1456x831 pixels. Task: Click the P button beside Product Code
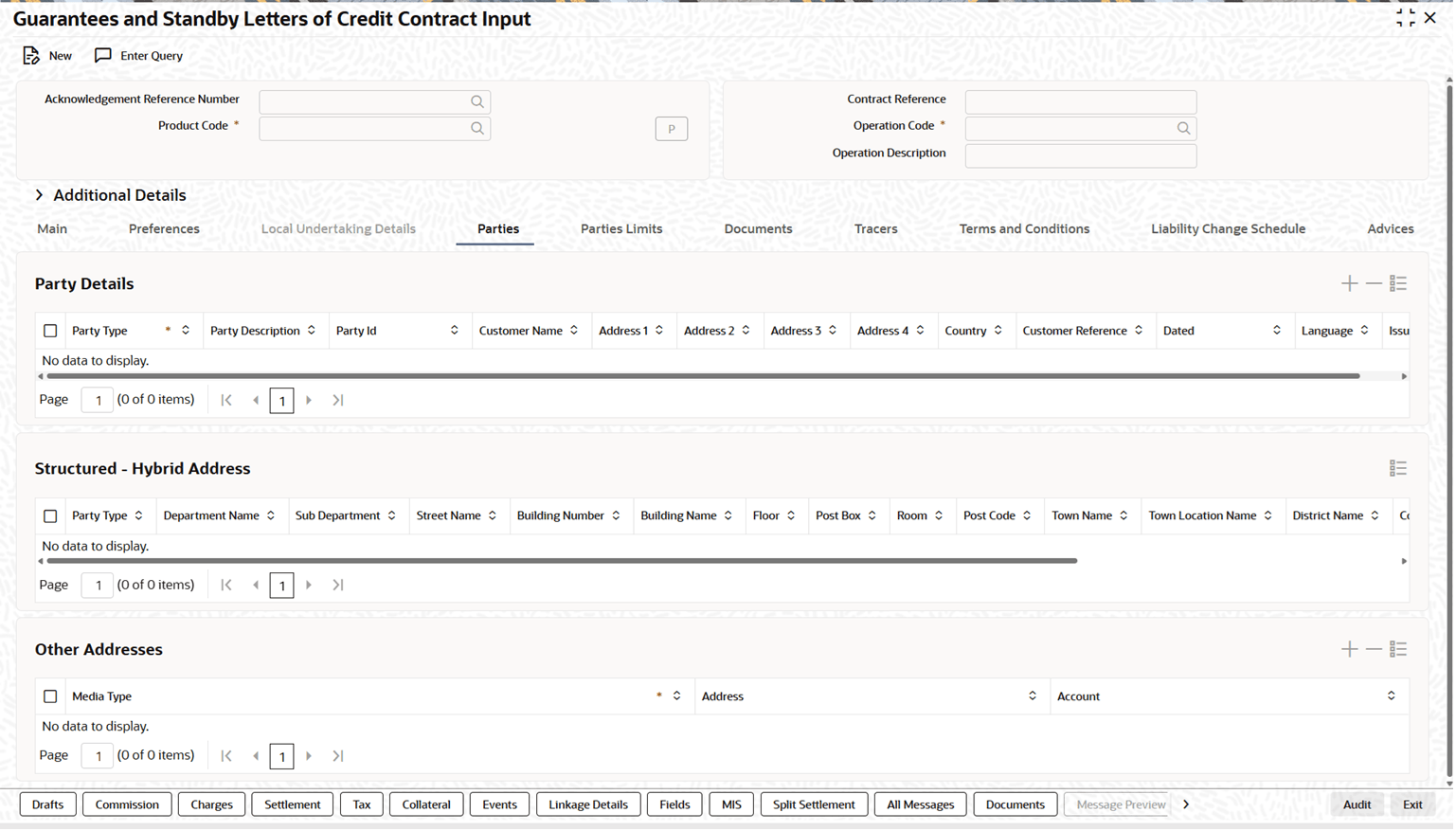point(672,129)
